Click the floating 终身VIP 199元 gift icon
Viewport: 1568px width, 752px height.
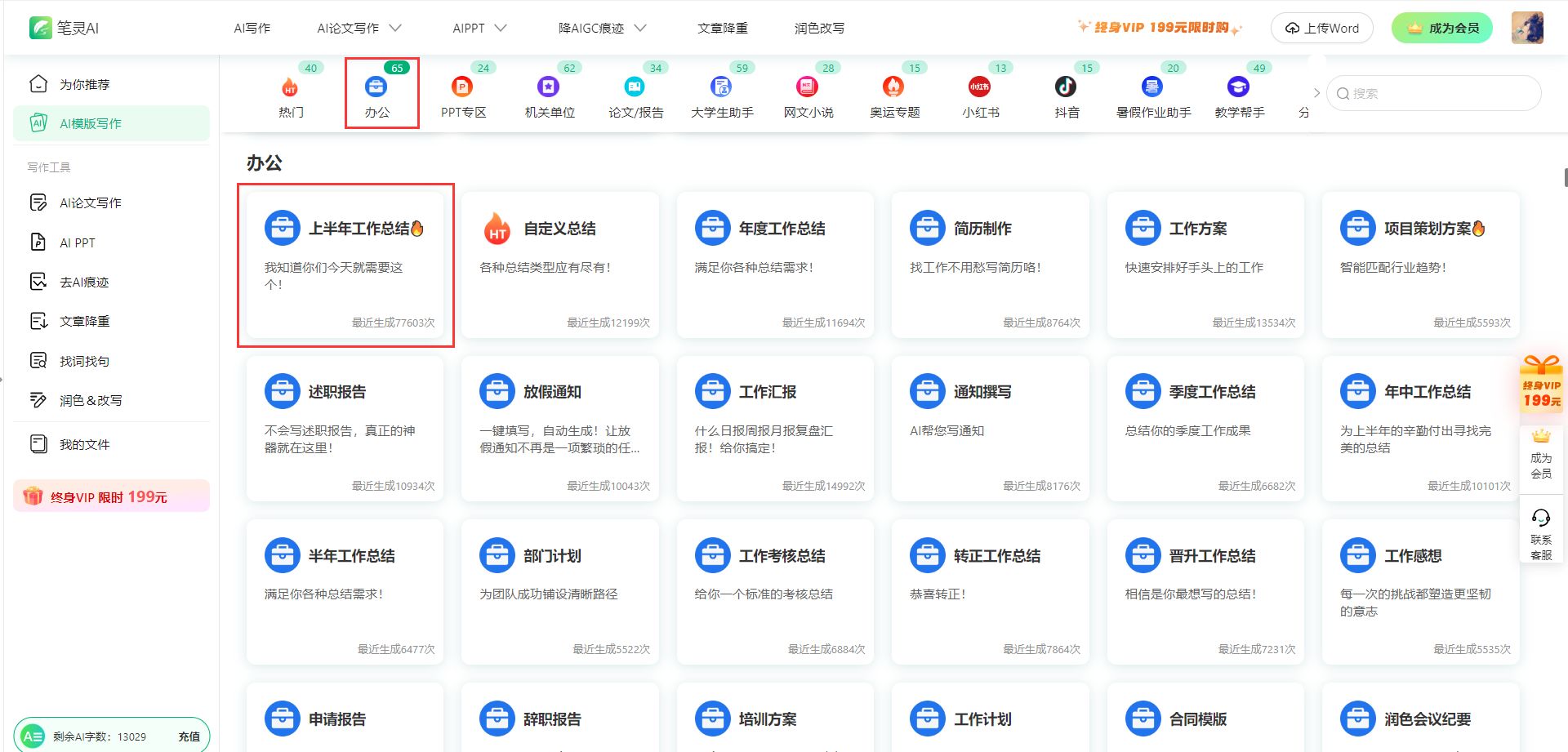1541,383
